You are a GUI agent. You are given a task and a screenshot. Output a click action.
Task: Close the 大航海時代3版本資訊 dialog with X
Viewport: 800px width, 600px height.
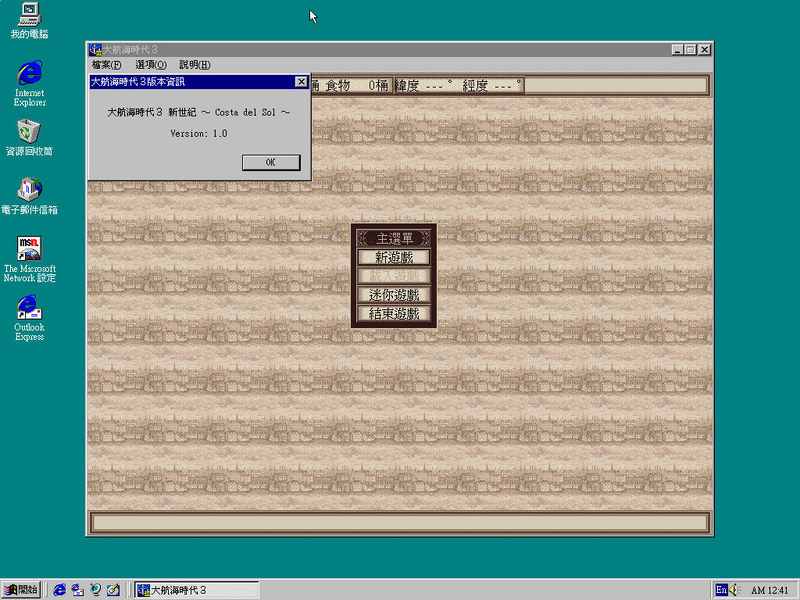[301, 82]
